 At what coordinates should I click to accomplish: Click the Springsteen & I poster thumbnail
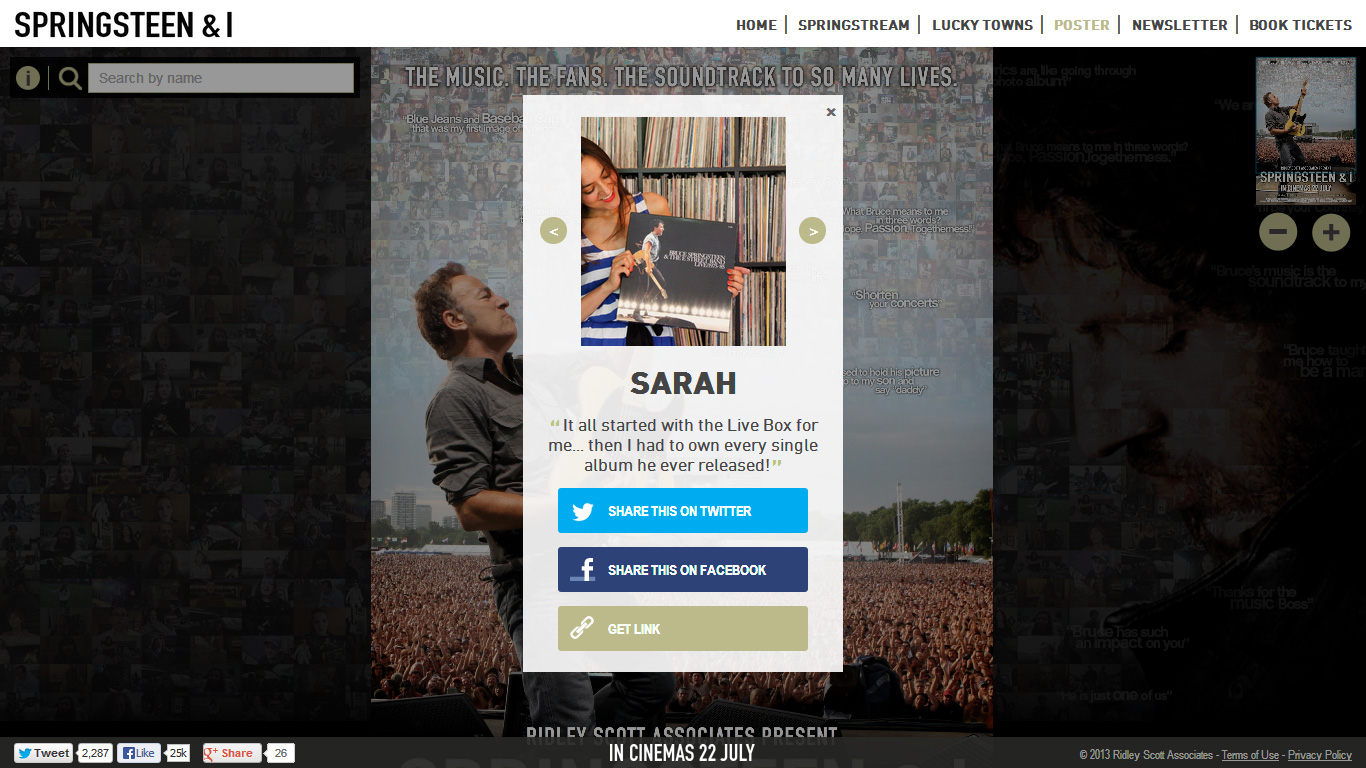point(1306,131)
